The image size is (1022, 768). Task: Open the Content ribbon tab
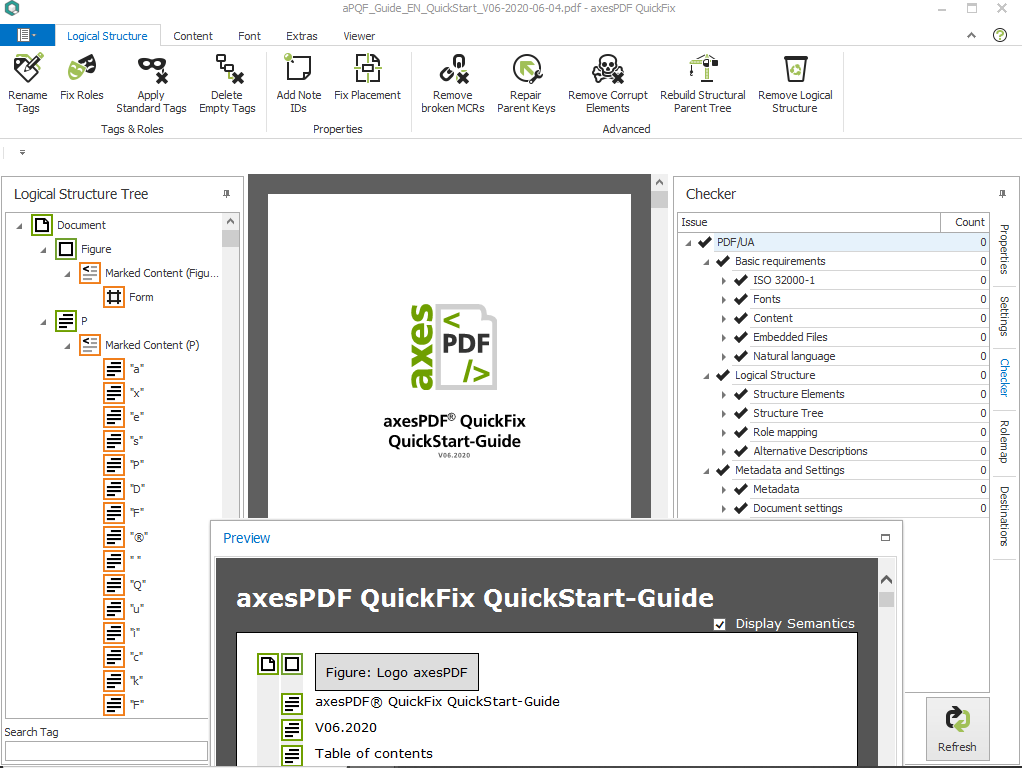point(193,36)
